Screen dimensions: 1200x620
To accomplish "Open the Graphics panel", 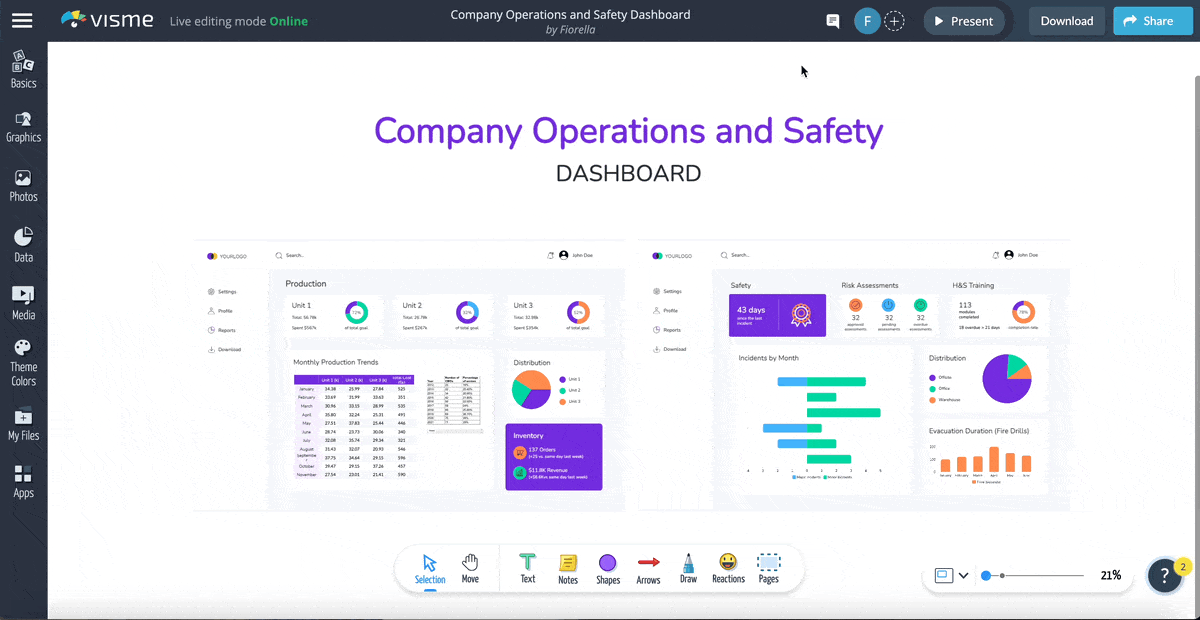I will [x=23, y=125].
